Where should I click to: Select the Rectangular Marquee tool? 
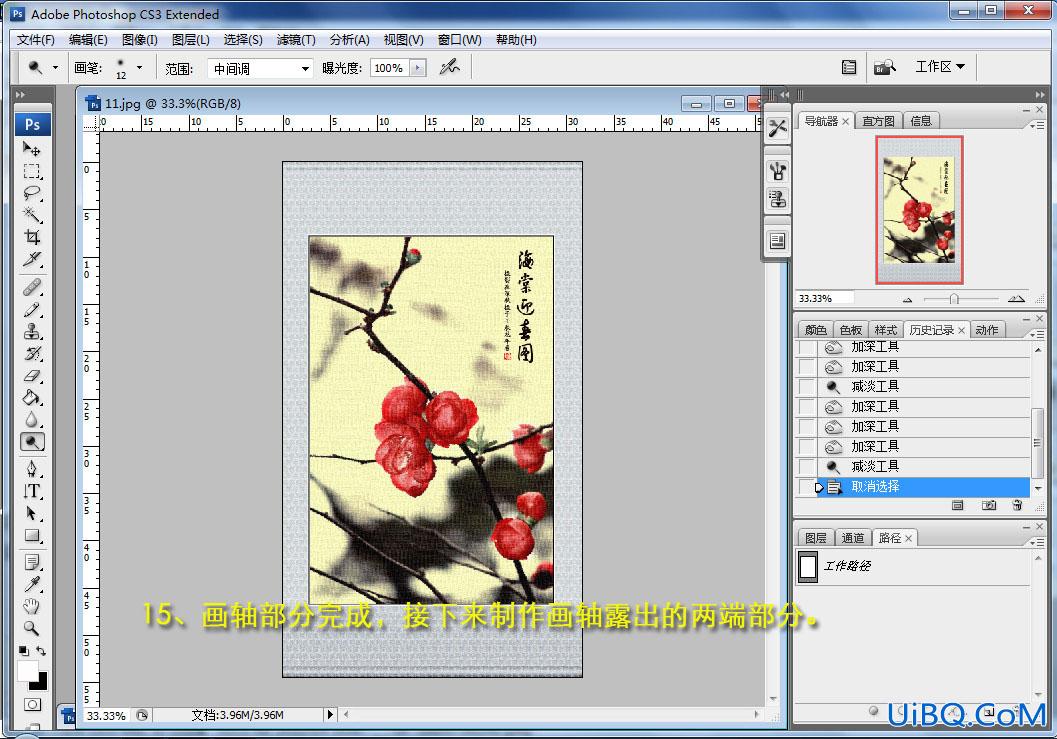tap(32, 171)
